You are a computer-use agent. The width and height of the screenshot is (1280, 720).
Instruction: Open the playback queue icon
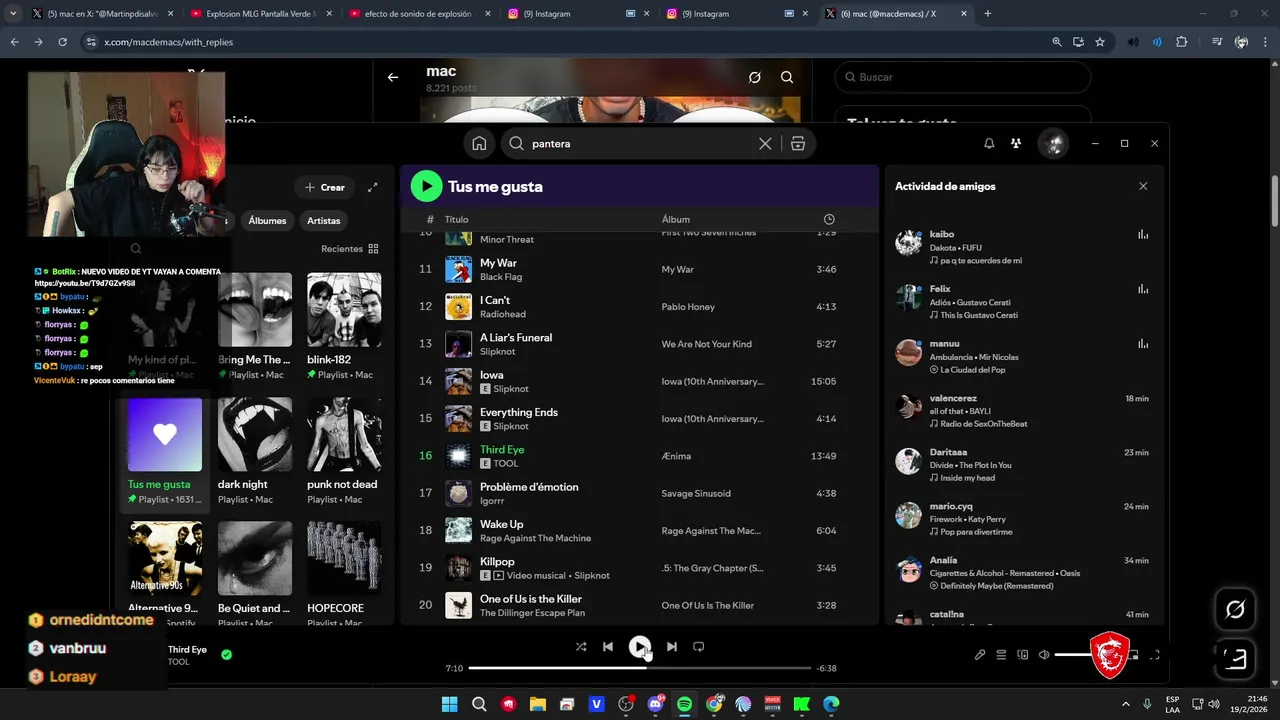click(1001, 655)
